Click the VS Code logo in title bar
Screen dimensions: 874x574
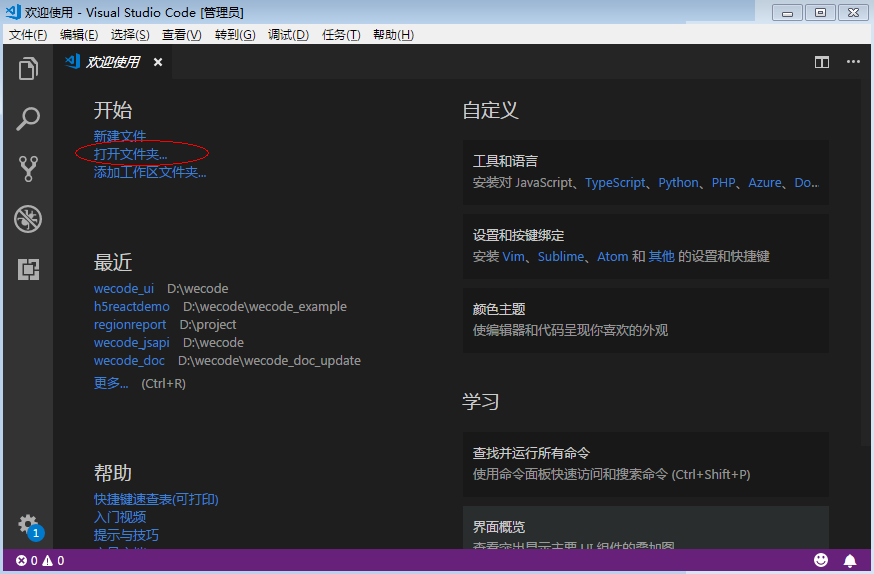(13, 12)
